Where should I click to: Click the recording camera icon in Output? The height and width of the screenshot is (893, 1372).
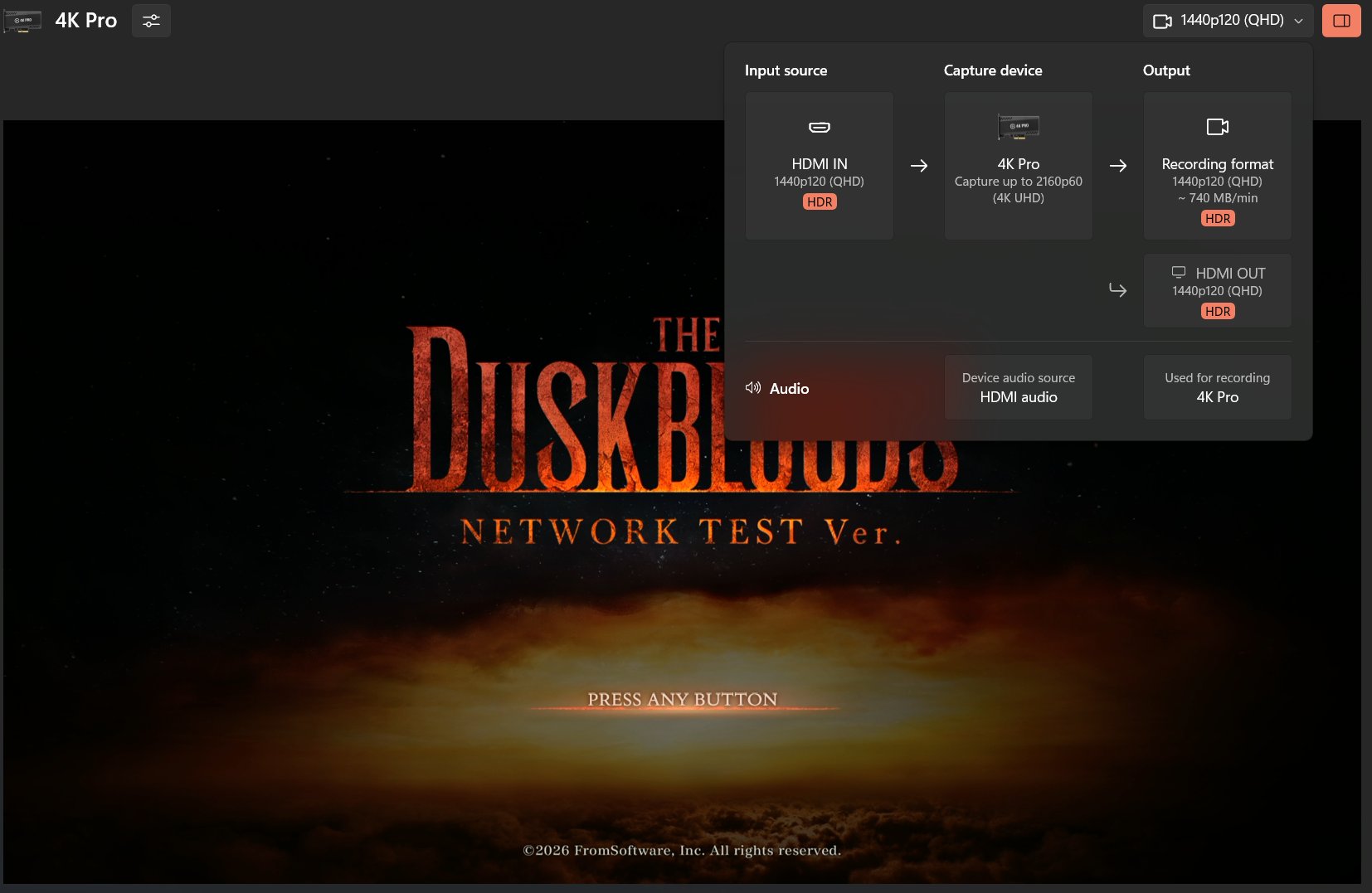(x=1218, y=127)
